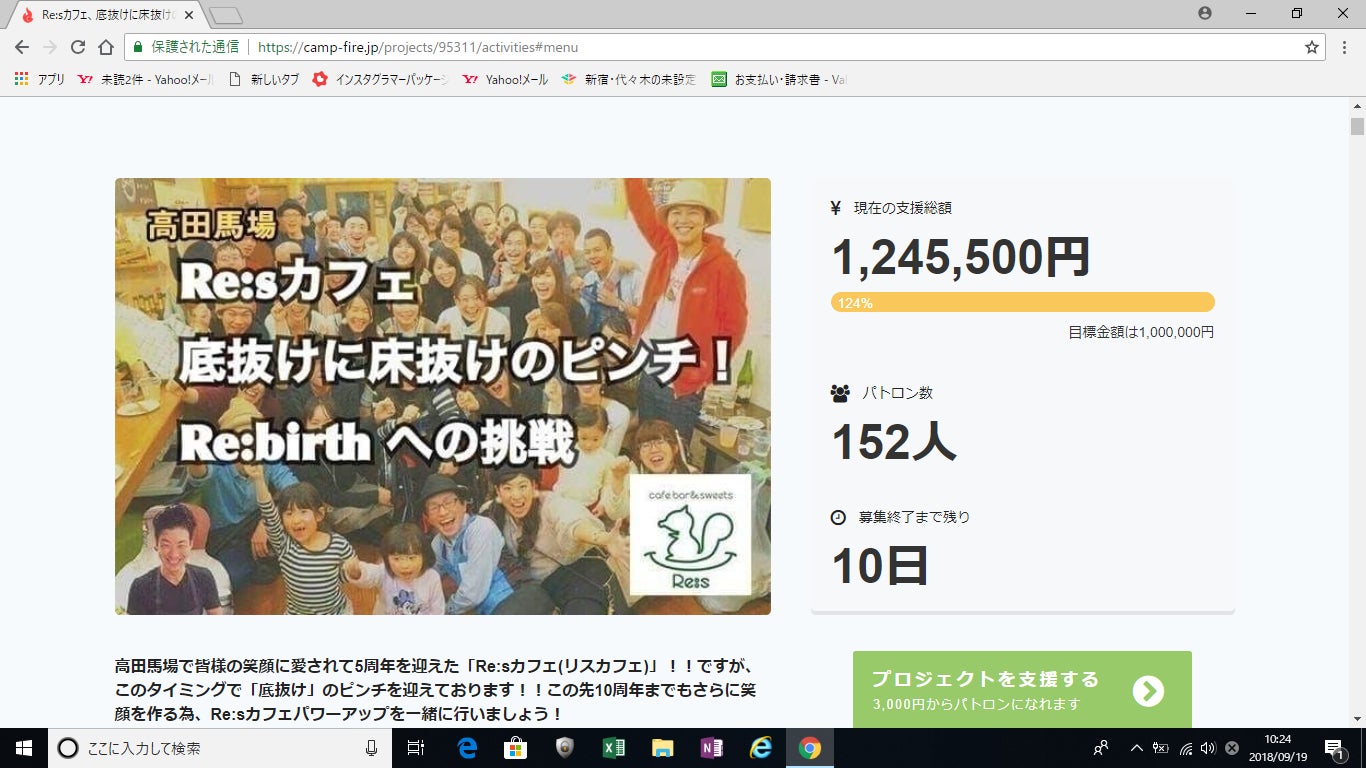Viewport: 1366px width, 768px height.
Task: Open the 未読2件 Yahoo!メール bookmark
Action: (145, 79)
